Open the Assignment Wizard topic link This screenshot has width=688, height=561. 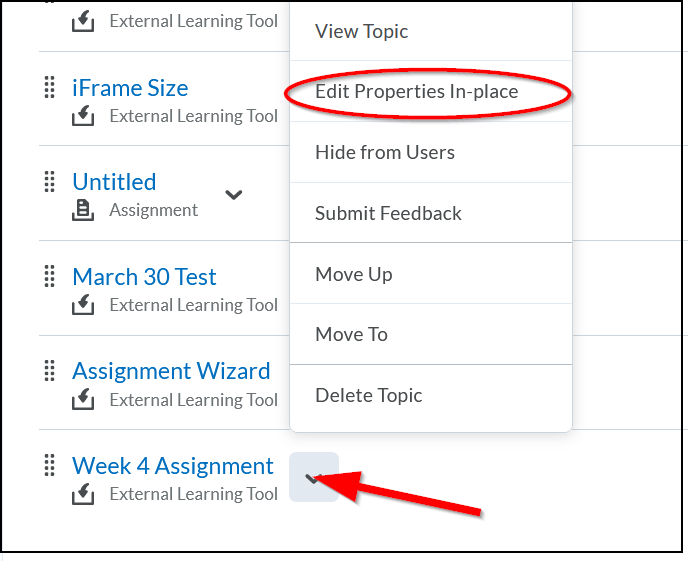coord(171,371)
